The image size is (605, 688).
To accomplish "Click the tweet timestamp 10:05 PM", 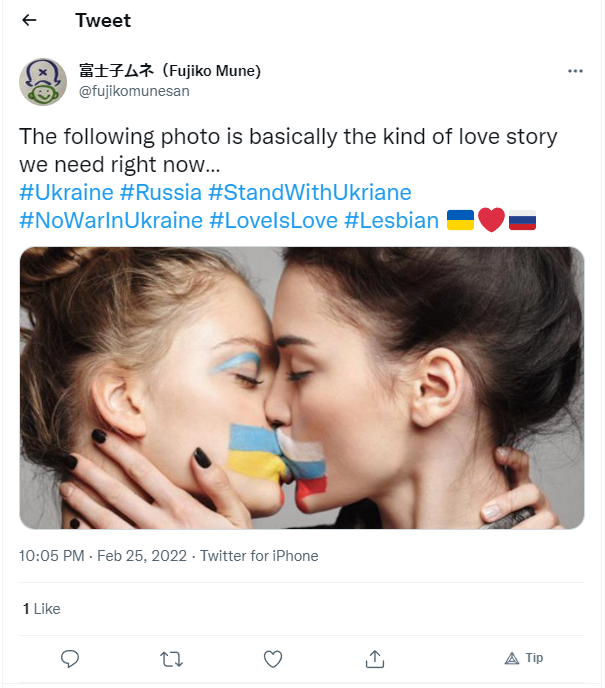I will point(52,556).
